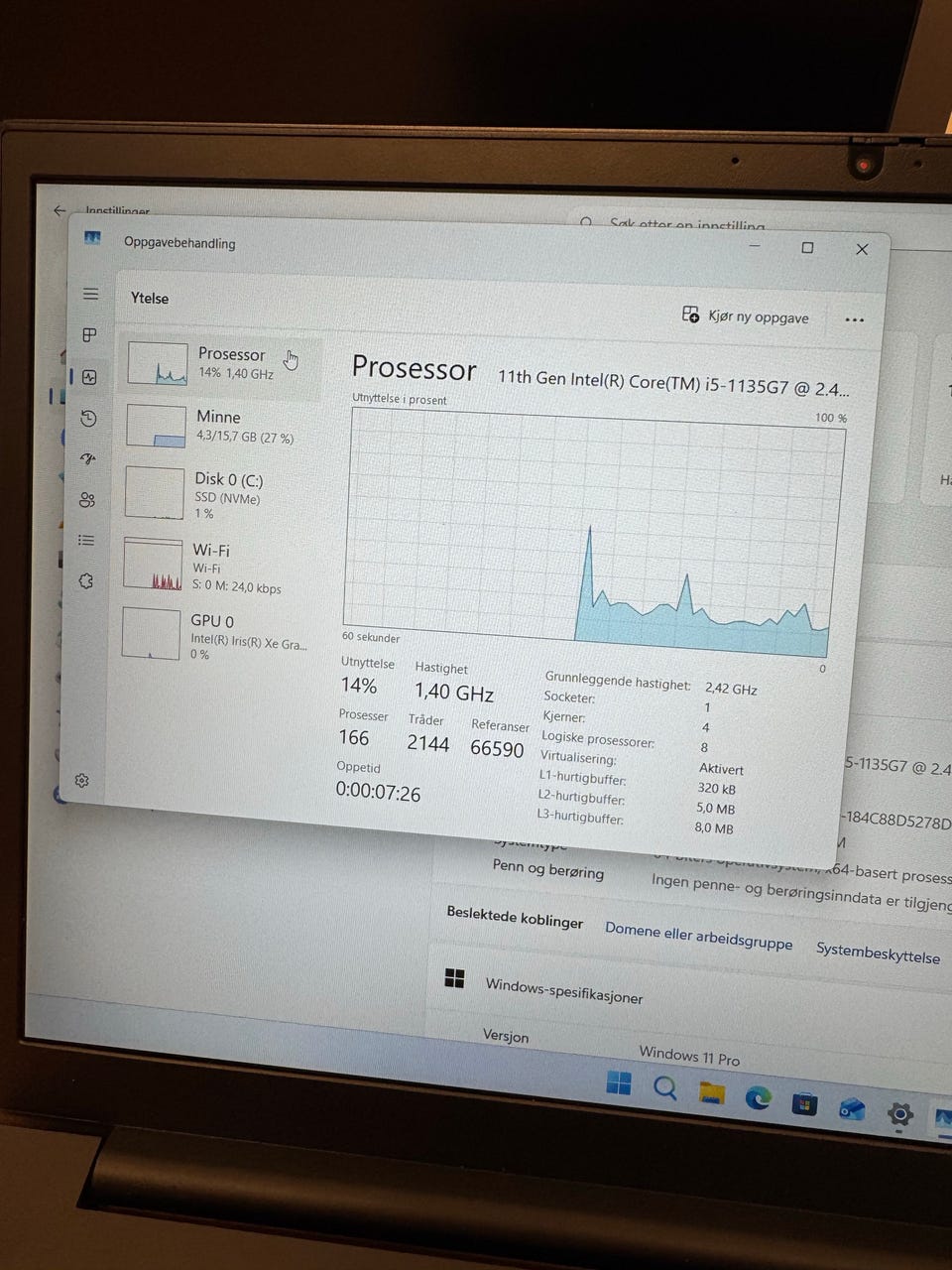Open Domene eller arbeidsgruppe link in Settings
The image size is (952, 1270).
click(698, 935)
